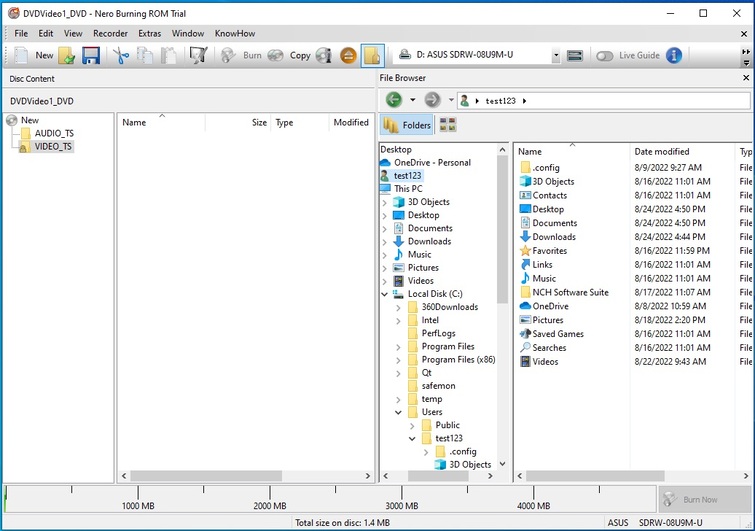Toggle the Live Guide switch
755x531 pixels.
604,56
